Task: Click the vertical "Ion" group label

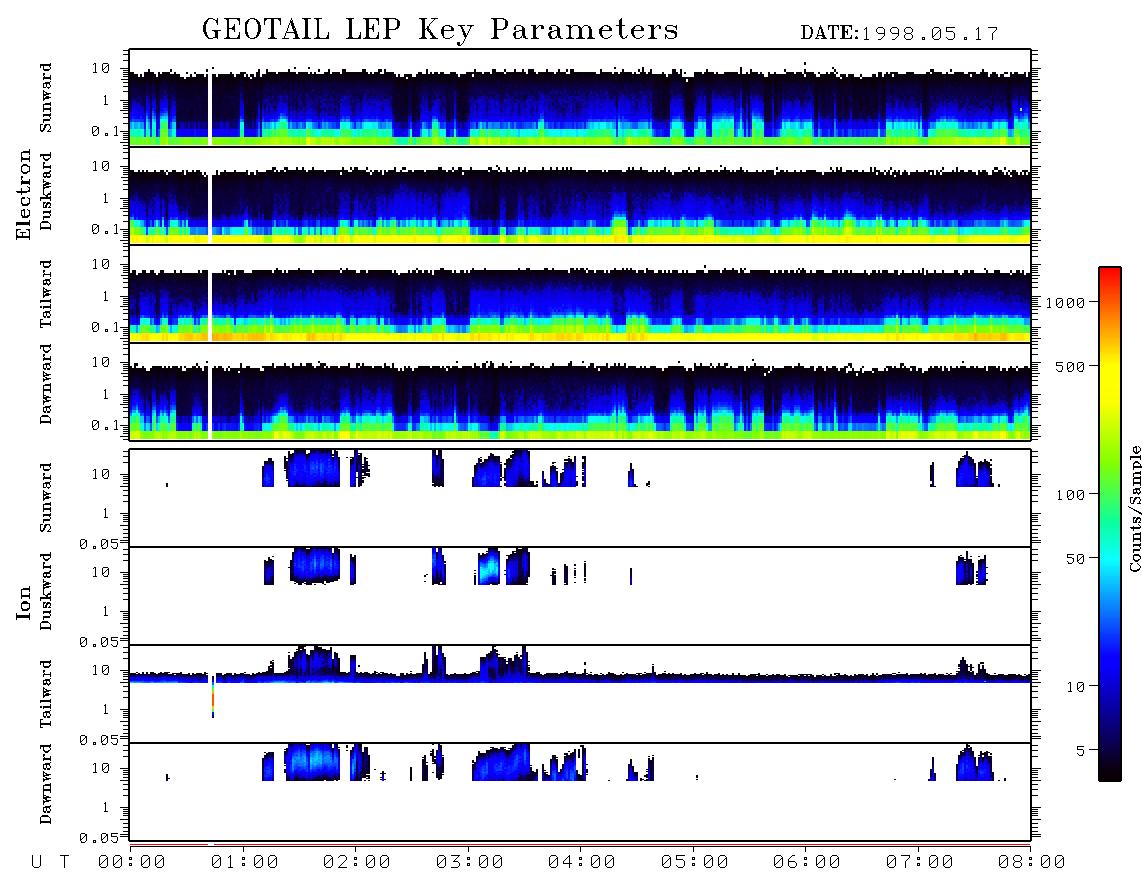Action: [x=23, y=602]
